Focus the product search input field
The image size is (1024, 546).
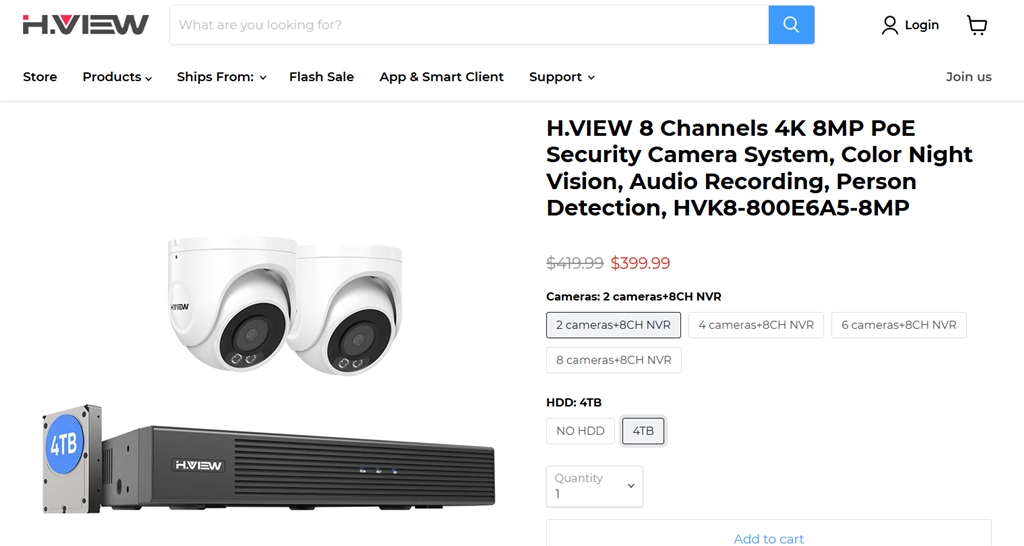[x=469, y=25]
